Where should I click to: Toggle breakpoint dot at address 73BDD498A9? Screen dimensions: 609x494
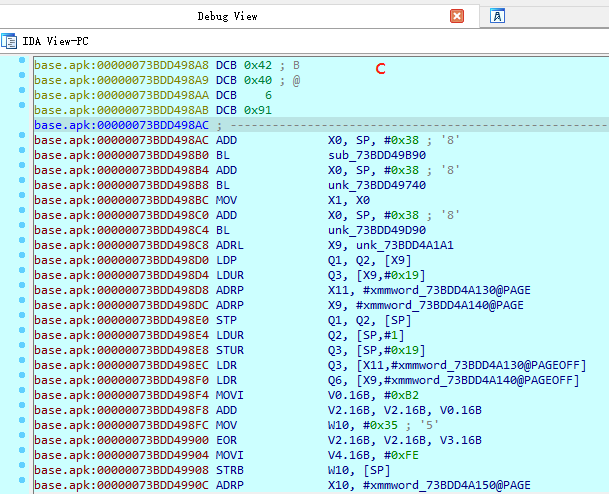coord(22,75)
